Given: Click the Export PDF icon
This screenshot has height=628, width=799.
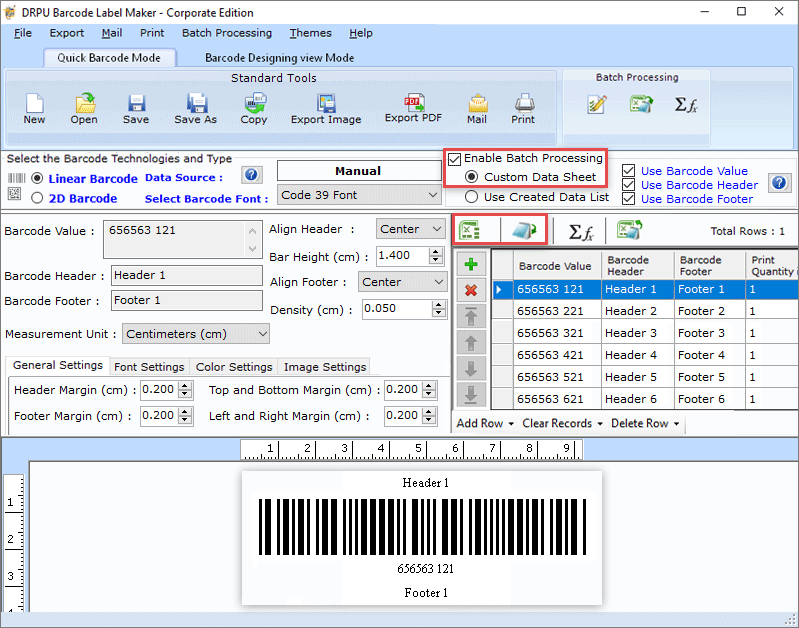Looking at the screenshot, I should click(x=414, y=102).
